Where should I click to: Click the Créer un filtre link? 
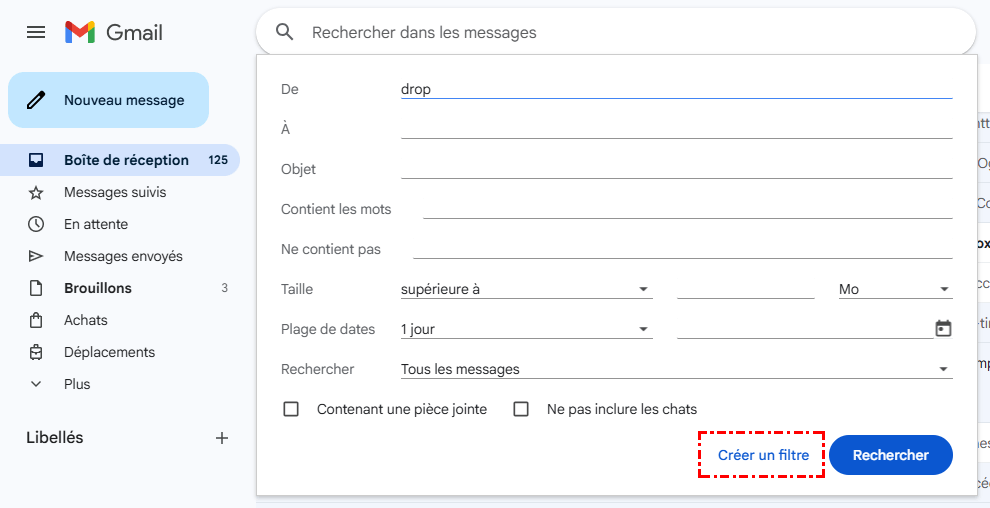click(x=763, y=455)
